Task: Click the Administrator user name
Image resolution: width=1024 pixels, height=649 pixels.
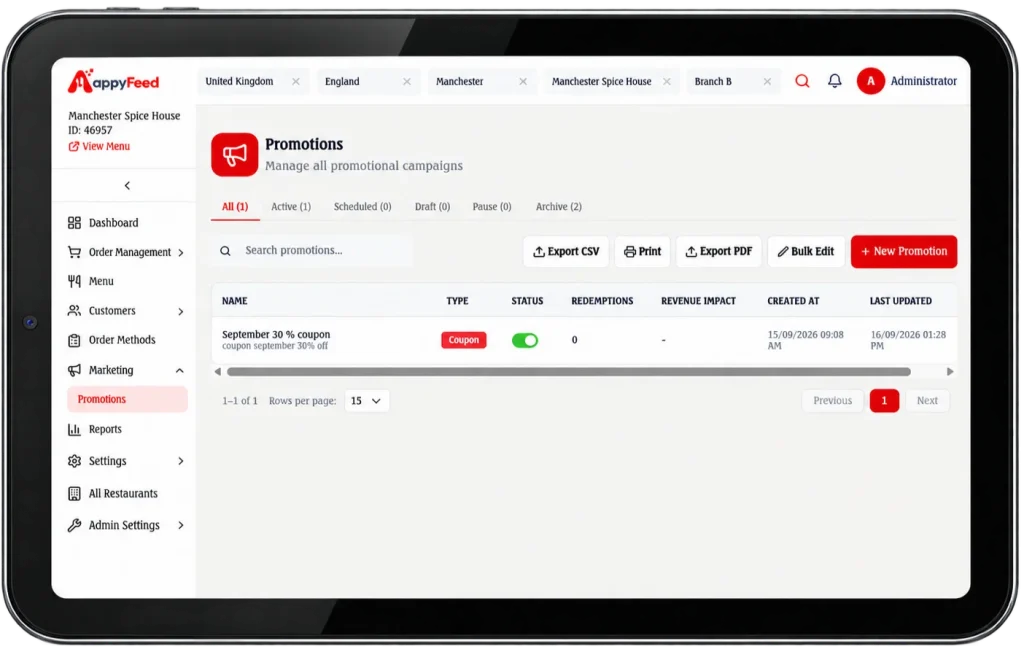Action: pos(923,81)
